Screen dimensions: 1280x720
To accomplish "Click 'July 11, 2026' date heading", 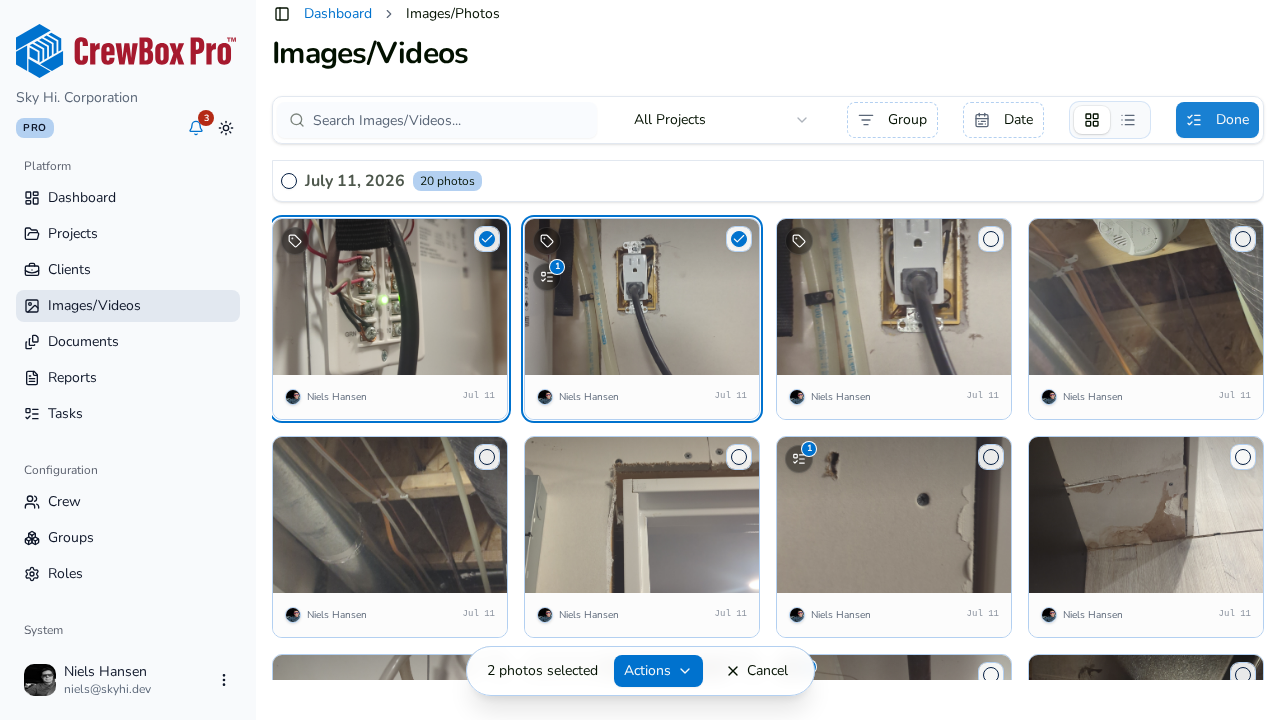I will 355,181.
